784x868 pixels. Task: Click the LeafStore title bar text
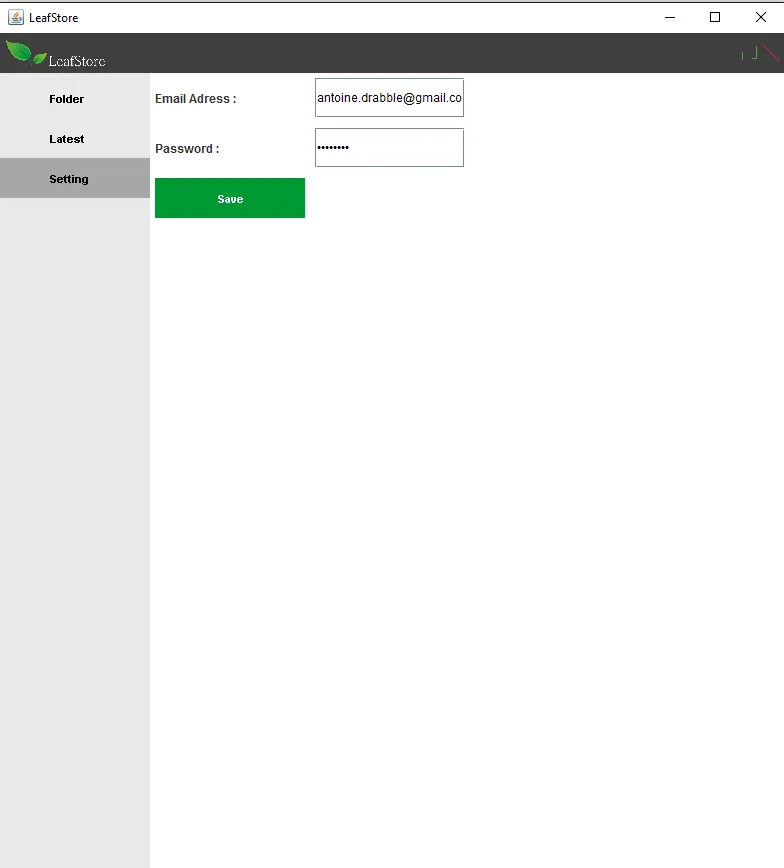(x=54, y=18)
